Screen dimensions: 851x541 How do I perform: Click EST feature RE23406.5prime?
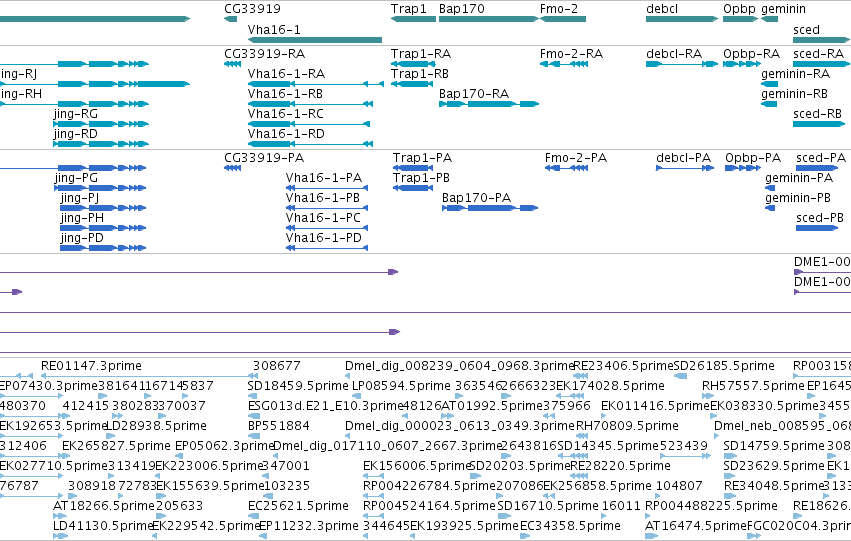[623, 366]
